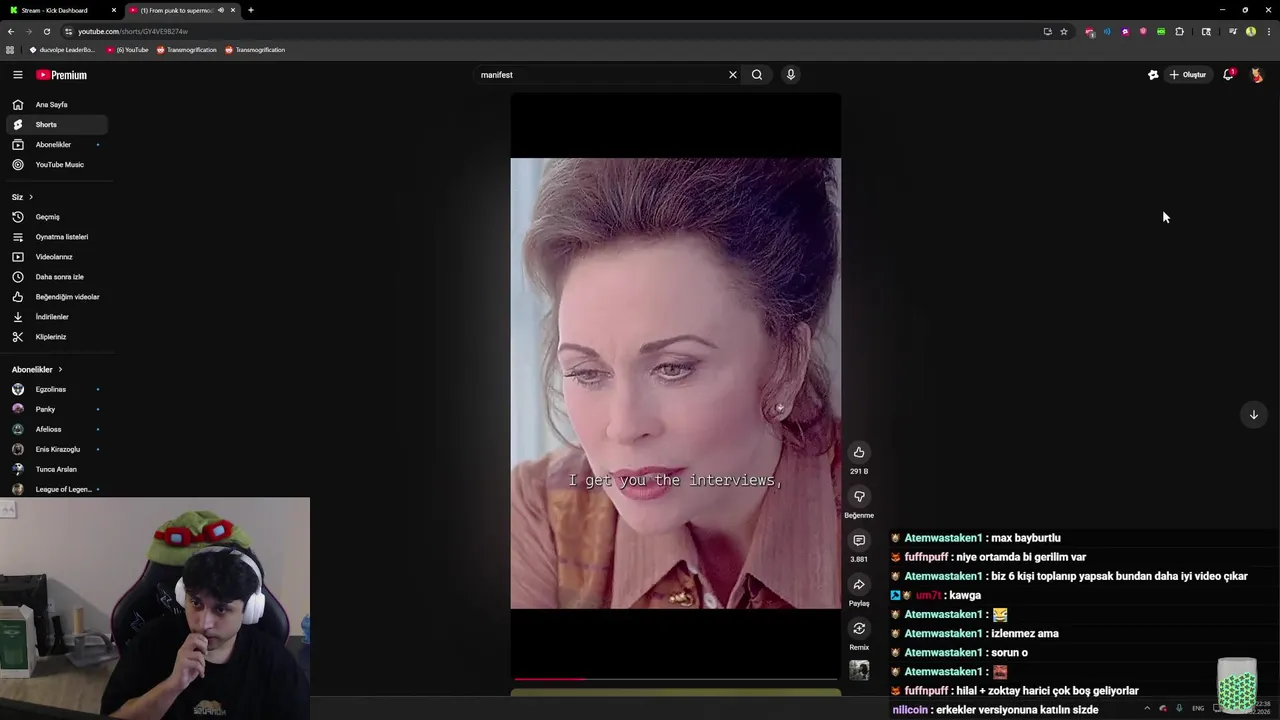Reload the current page

tap(46, 31)
